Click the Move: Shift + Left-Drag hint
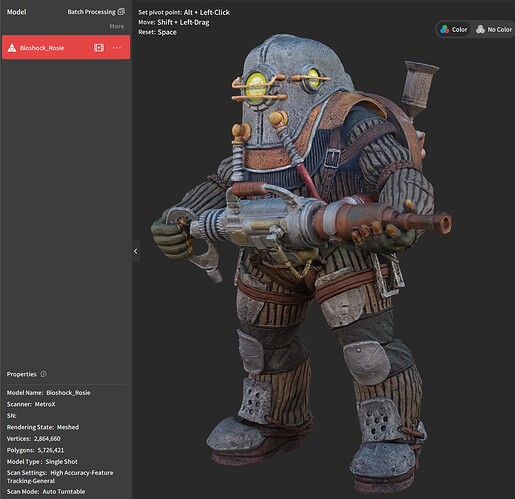The height and width of the screenshot is (499, 515). (174, 22)
